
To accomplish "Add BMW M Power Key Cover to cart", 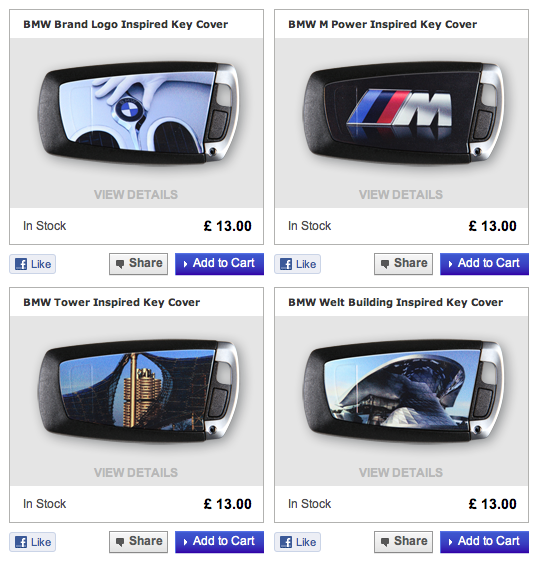I will [x=485, y=264].
